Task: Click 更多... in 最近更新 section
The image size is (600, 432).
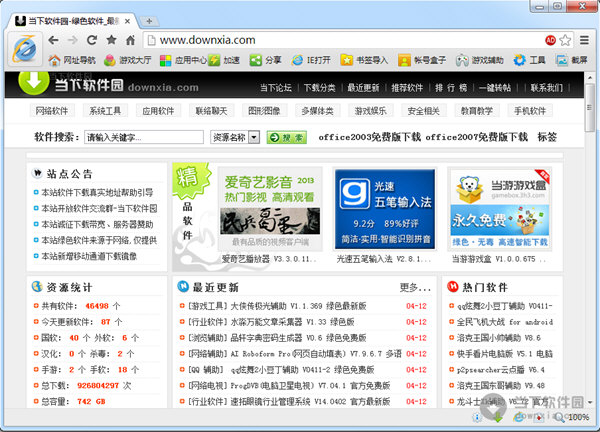Action: tap(415, 287)
